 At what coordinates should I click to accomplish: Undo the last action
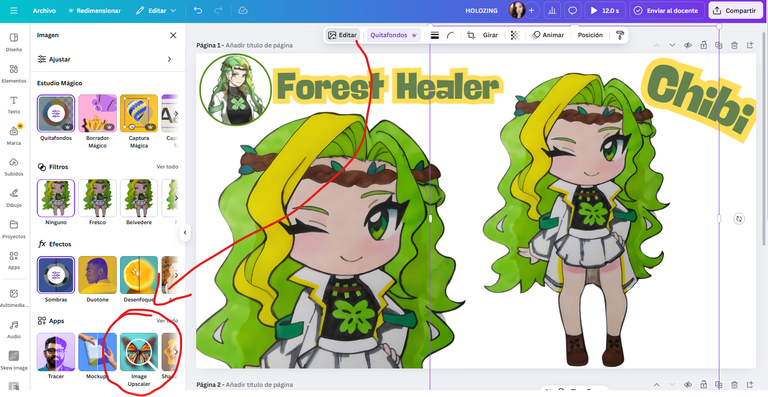[x=198, y=10]
